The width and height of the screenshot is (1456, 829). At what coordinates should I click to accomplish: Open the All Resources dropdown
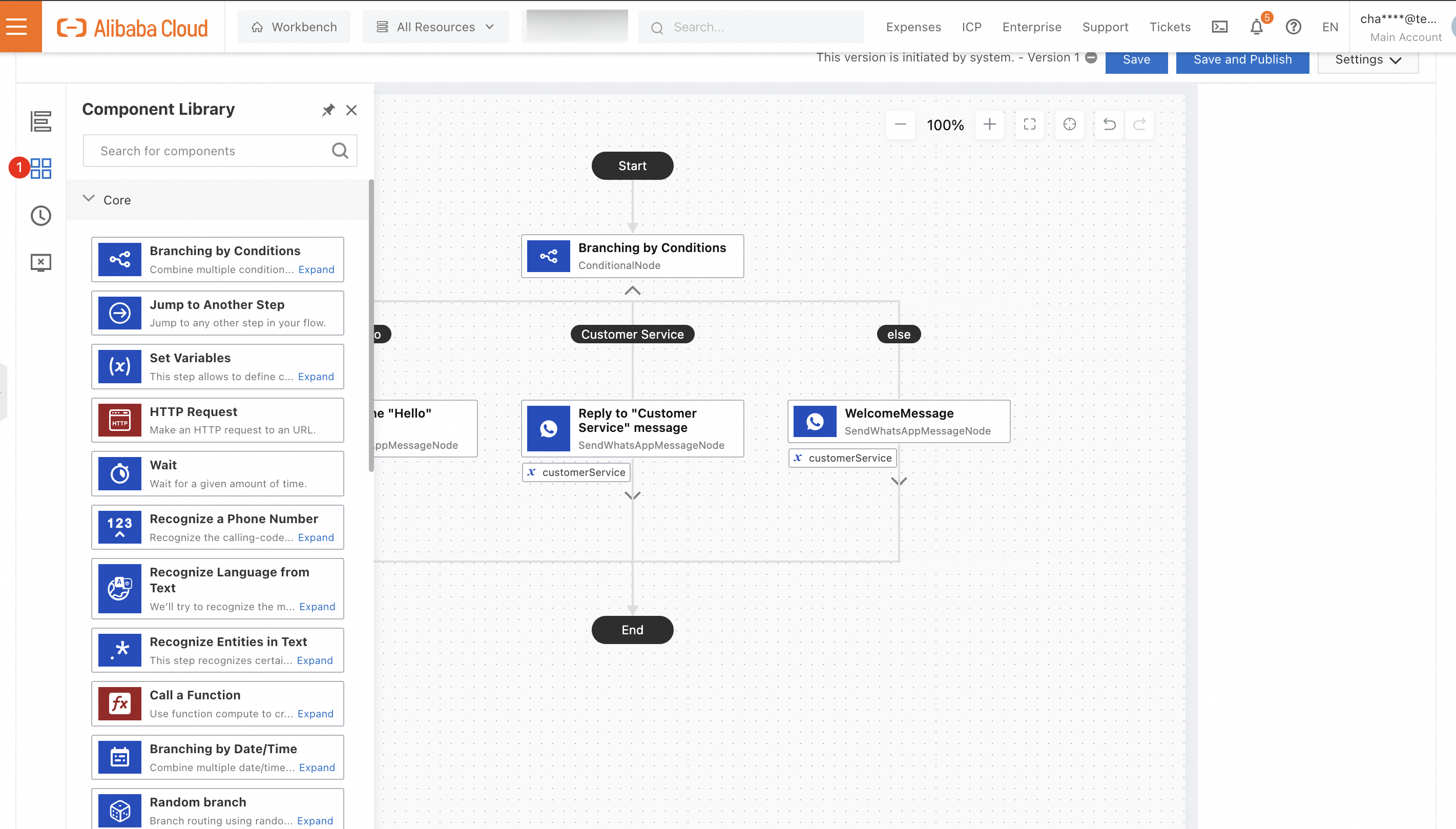point(435,27)
